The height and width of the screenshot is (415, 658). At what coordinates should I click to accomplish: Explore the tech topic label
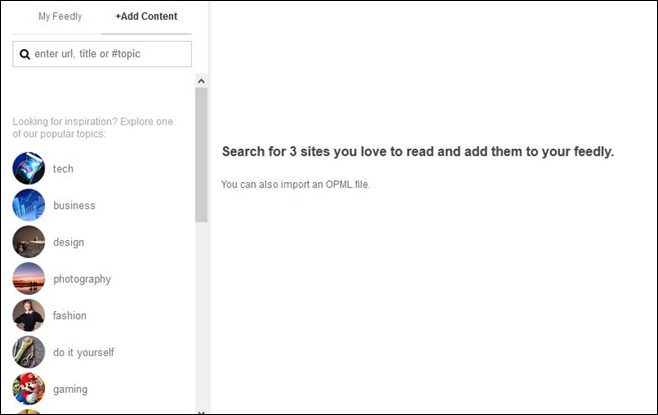tap(63, 169)
